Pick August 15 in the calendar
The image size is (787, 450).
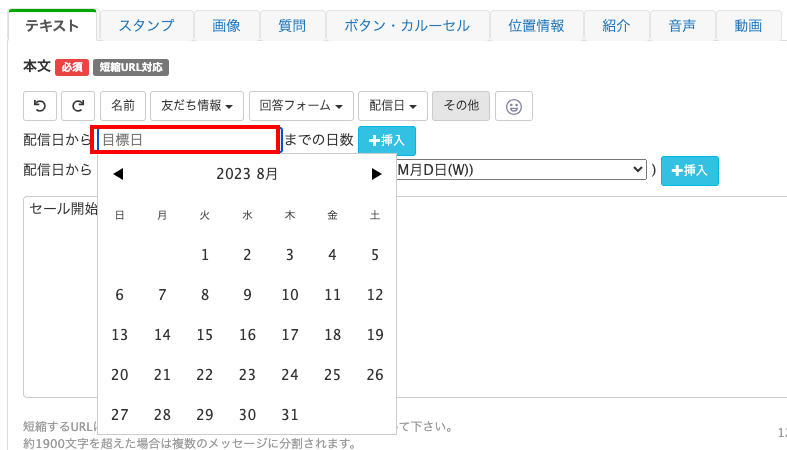205,335
